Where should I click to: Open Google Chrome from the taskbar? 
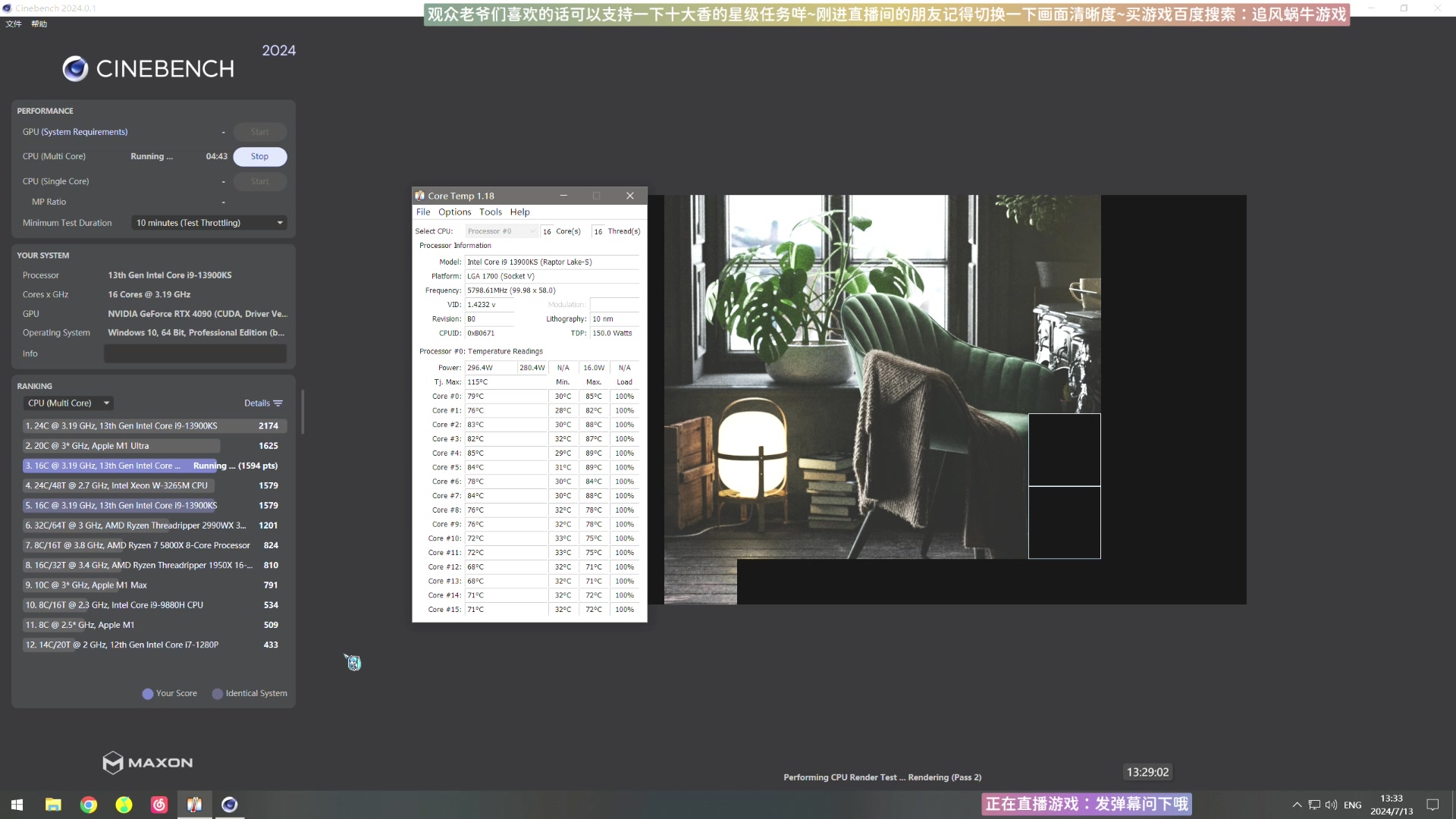[x=89, y=805]
